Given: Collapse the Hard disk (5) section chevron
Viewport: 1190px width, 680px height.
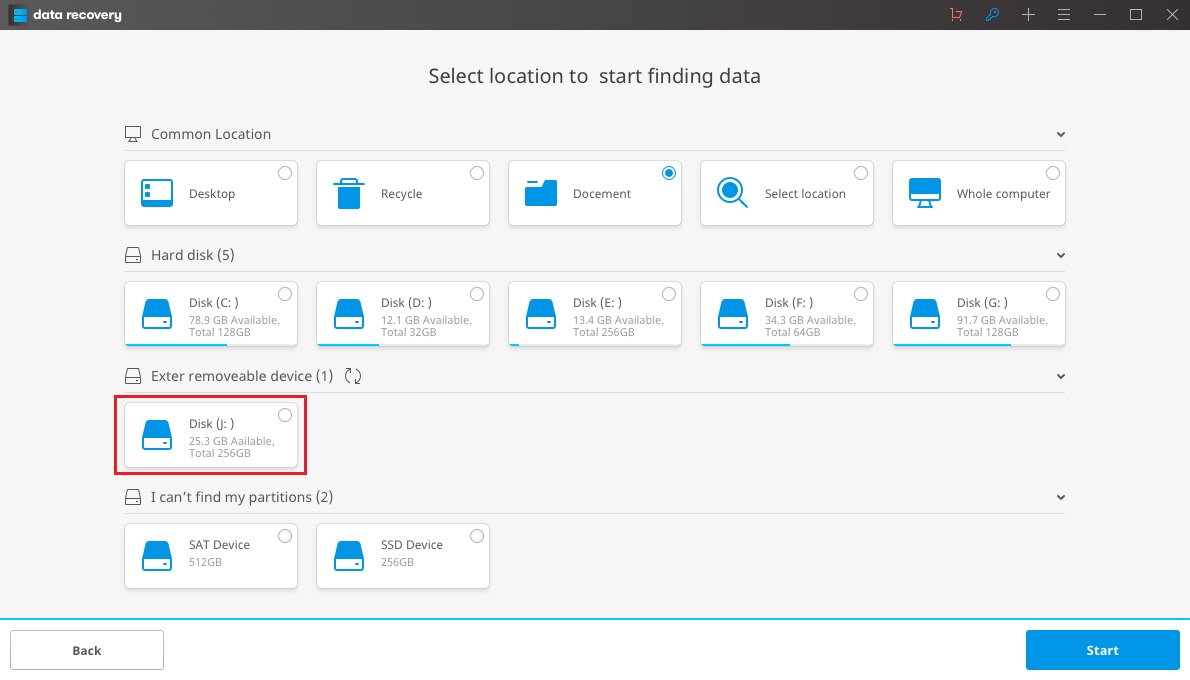Looking at the screenshot, I should pos(1060,255).
